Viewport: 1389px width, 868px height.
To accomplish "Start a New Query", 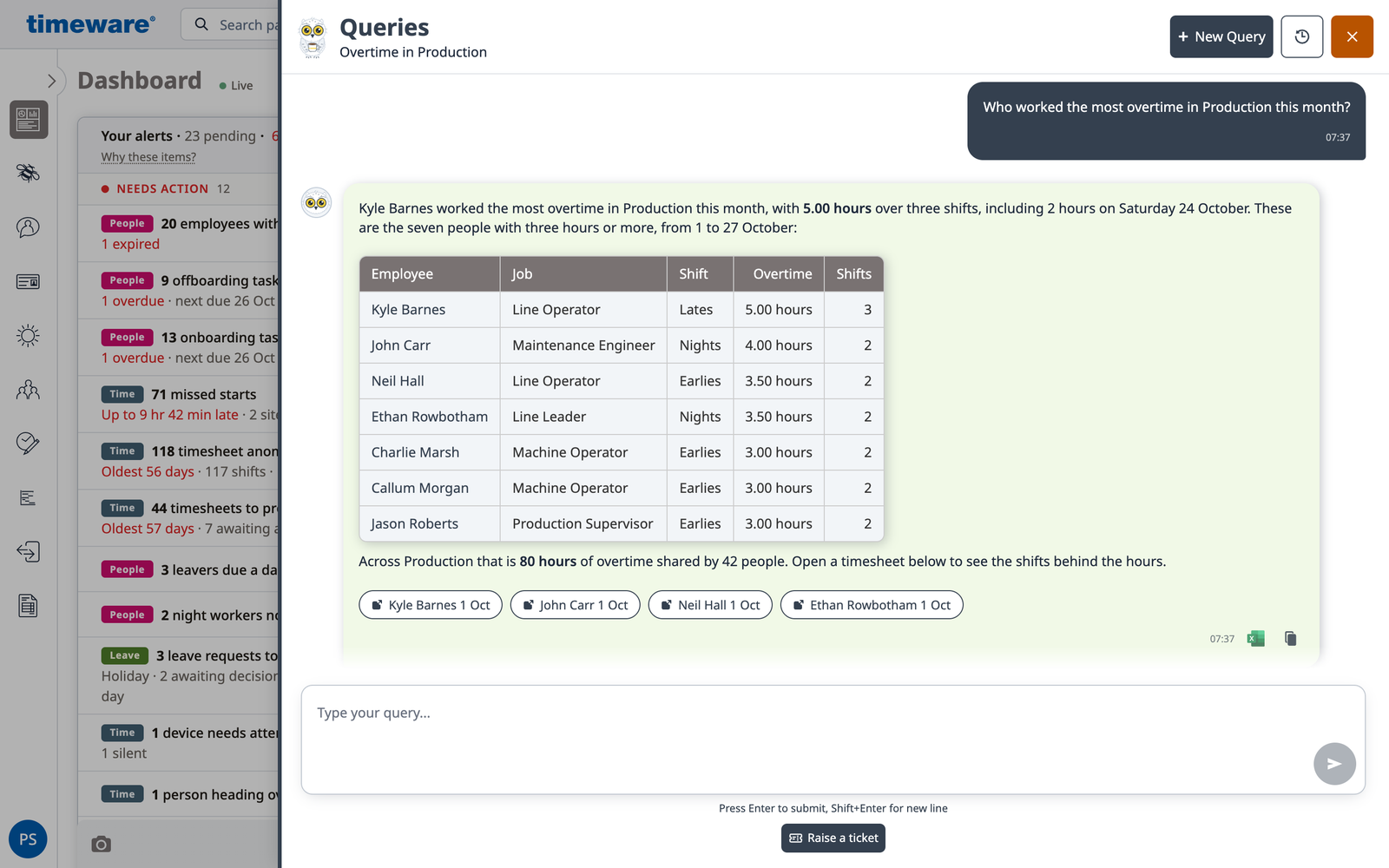I will (x=1221, y=36).
